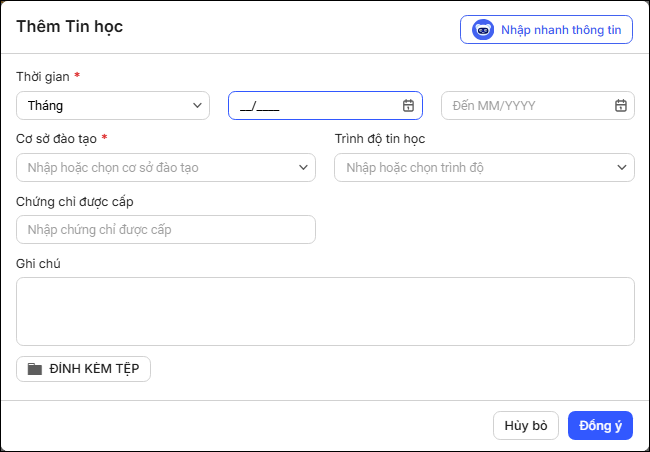Open Nhập nhanh thông tin quick entry
Screen dimensions: 650x452
tap(546, 30)
